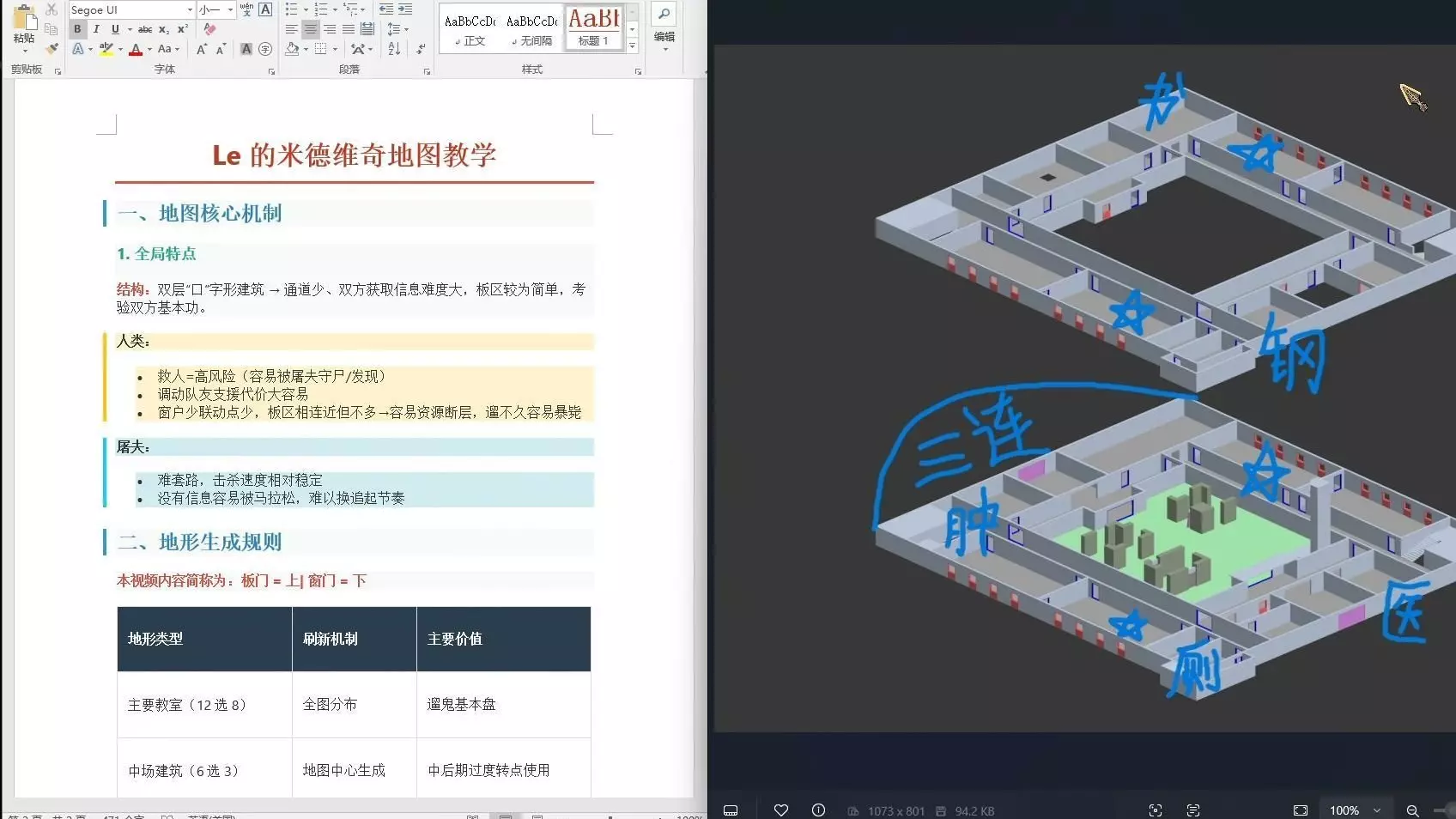Click the Le 的米德维奇地图教学 title

click(355, 155)
